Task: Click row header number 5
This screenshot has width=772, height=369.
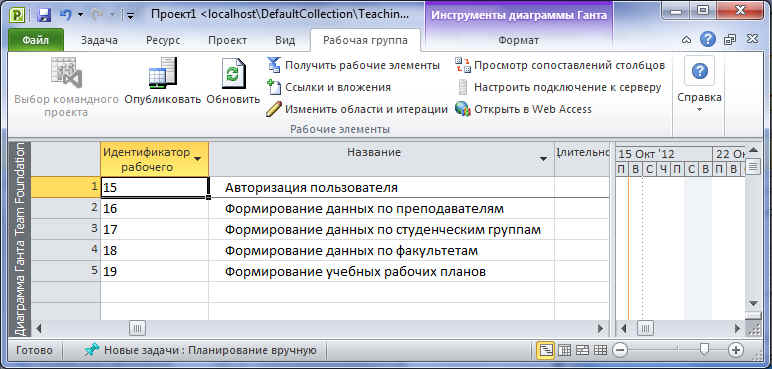Action: (x=65, y=271)
